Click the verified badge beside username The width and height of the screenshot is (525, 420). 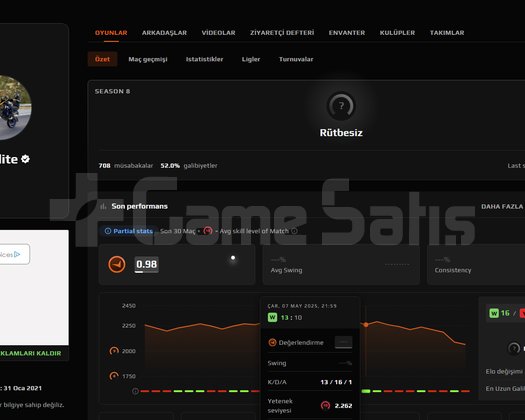(x=25, y=159)
